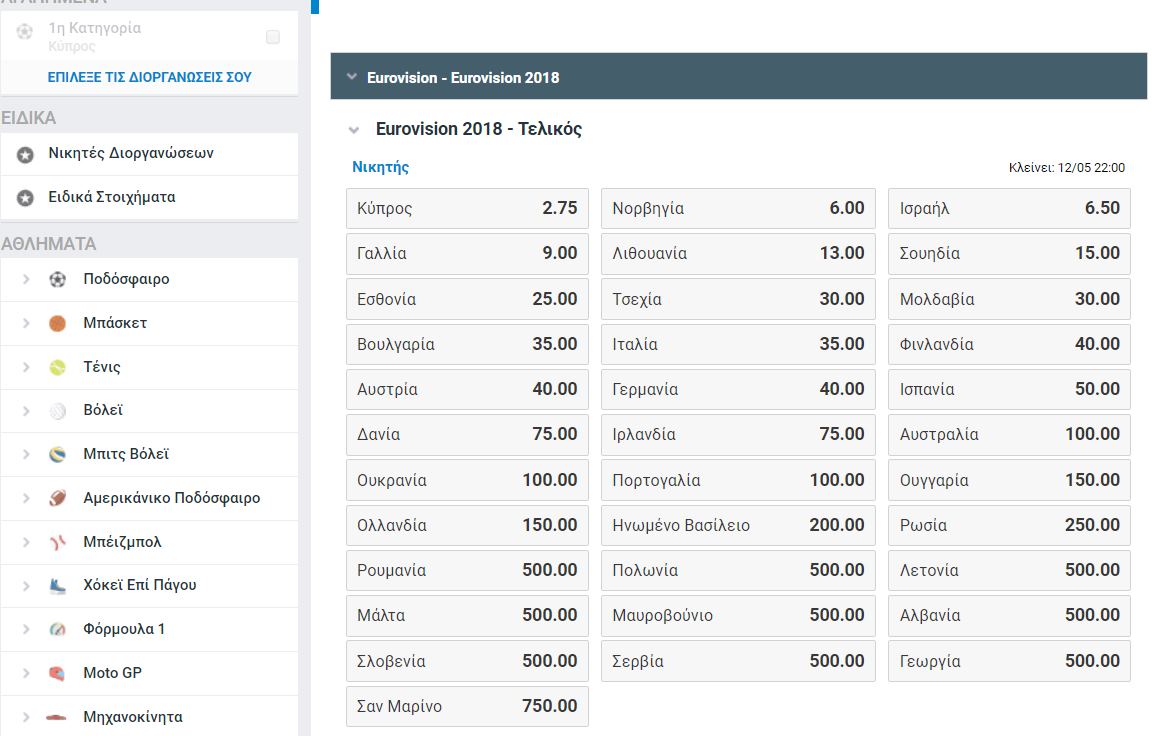1158x736 pixels.
Task: Expand the Αμερικάνικο Ποδόσφαιρο chevron
Action: [26, 498]
